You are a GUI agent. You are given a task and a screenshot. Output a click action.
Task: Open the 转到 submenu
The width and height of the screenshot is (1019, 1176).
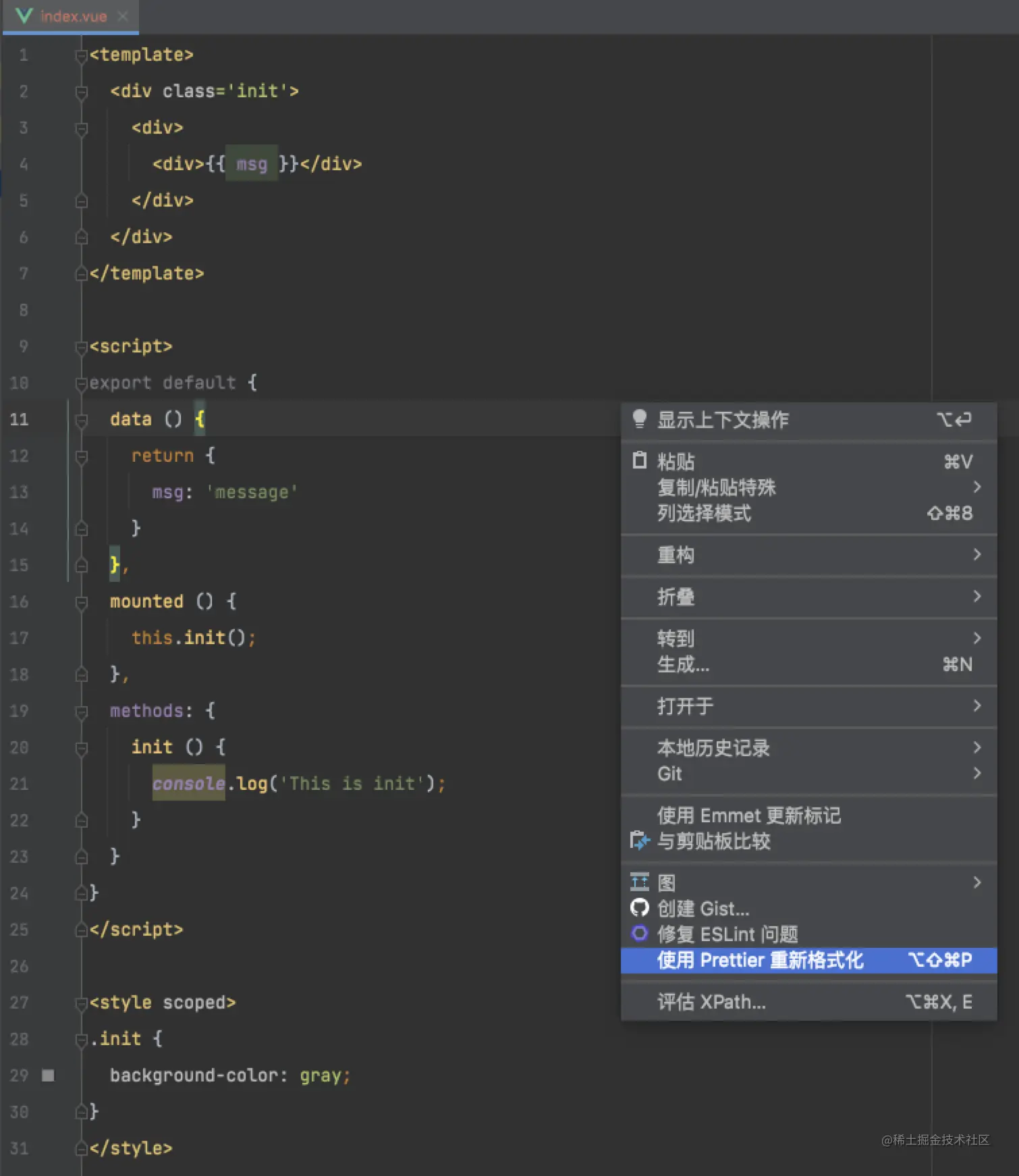(x=808, y=638)
